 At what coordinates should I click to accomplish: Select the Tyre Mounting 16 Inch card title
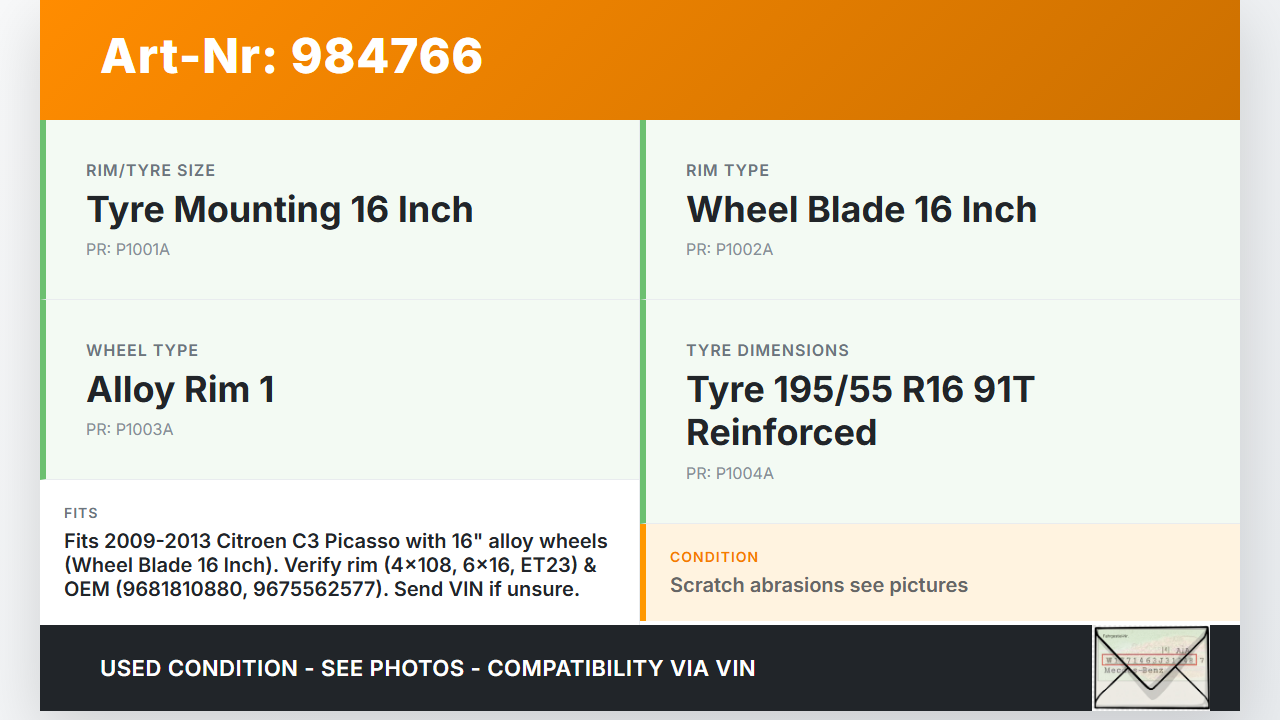click(280, 210)
